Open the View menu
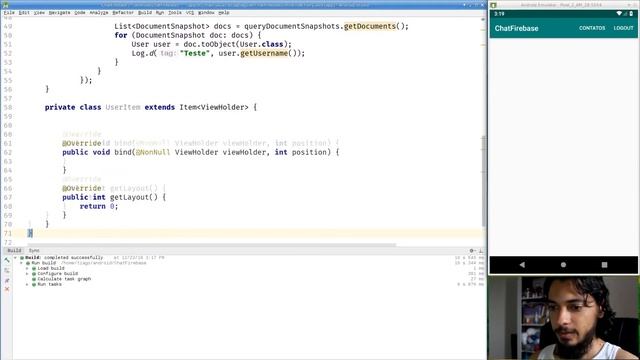The height and width of the screenshot is (360, 640). (x=39, y=13)
